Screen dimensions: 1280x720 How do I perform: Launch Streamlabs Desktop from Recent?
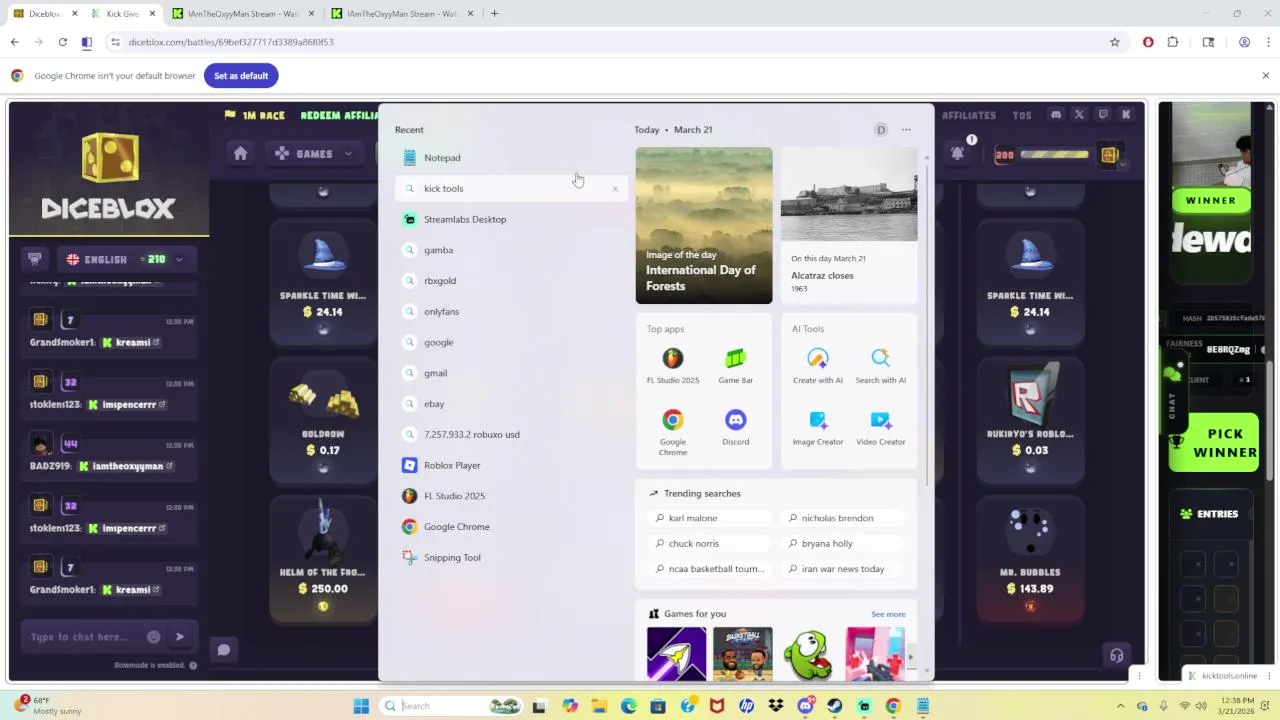click(x=510, y=219)
